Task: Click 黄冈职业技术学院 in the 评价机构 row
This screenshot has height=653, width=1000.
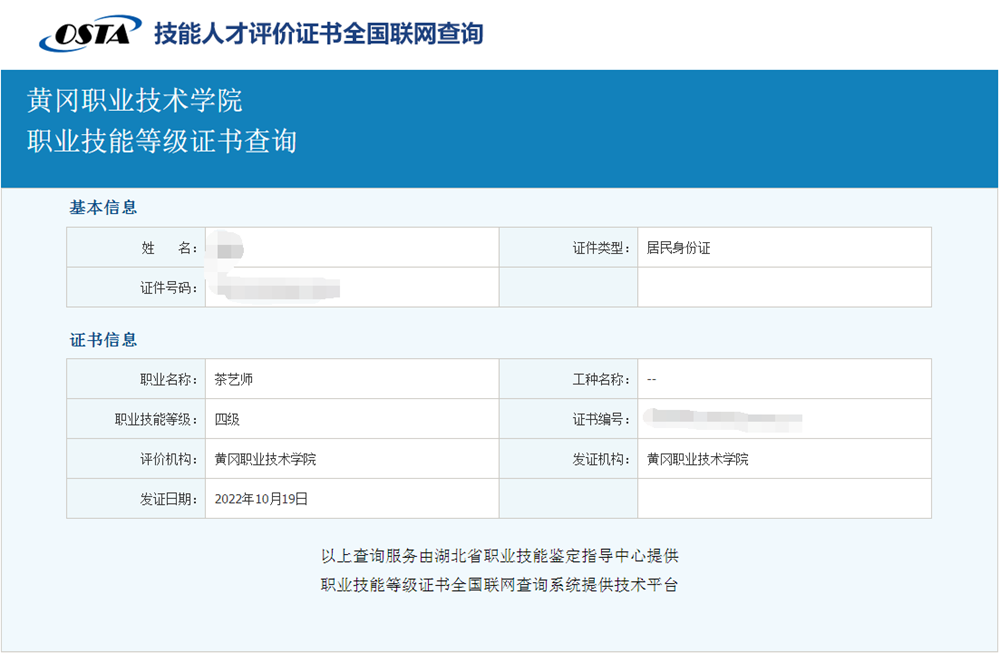Action: pyautogui.click(x=265, y=460)
